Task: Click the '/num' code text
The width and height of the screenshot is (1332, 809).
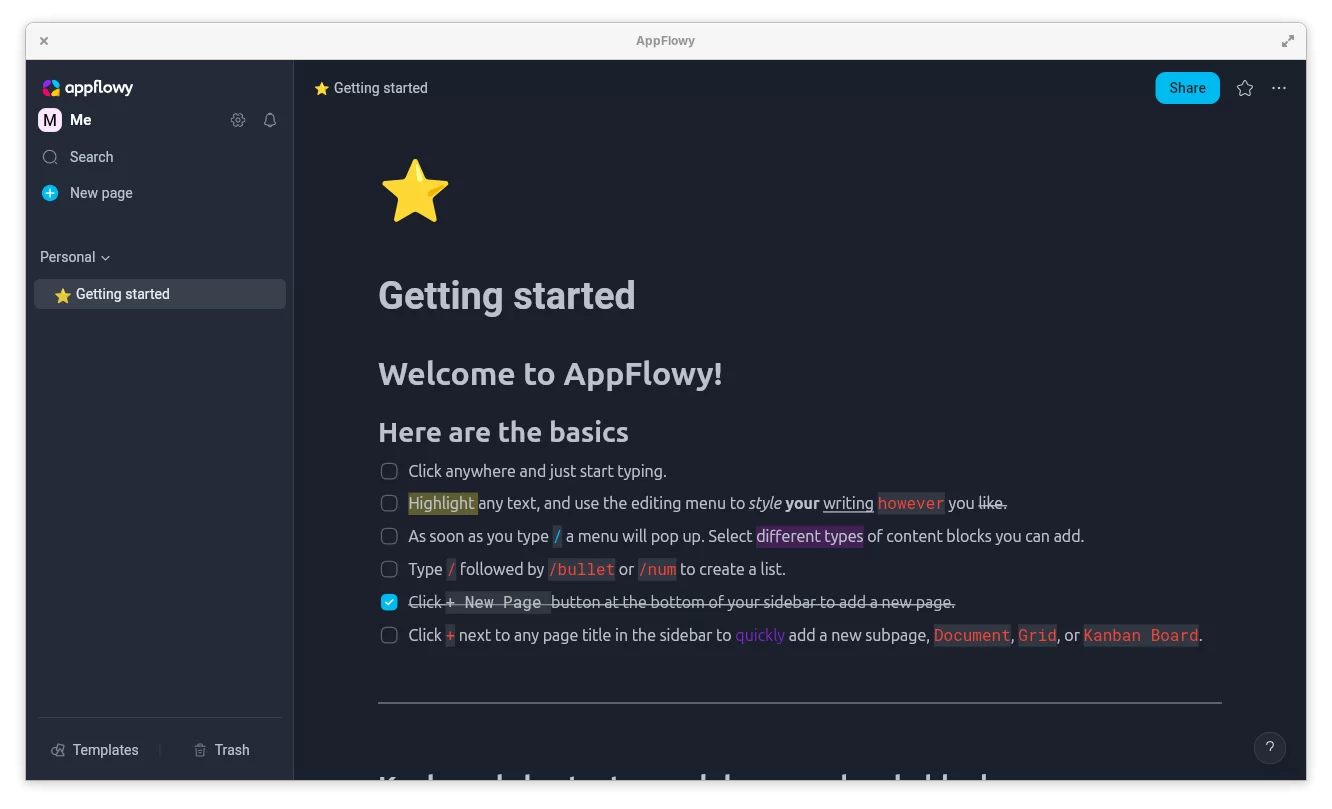Action: coord(657,569)
